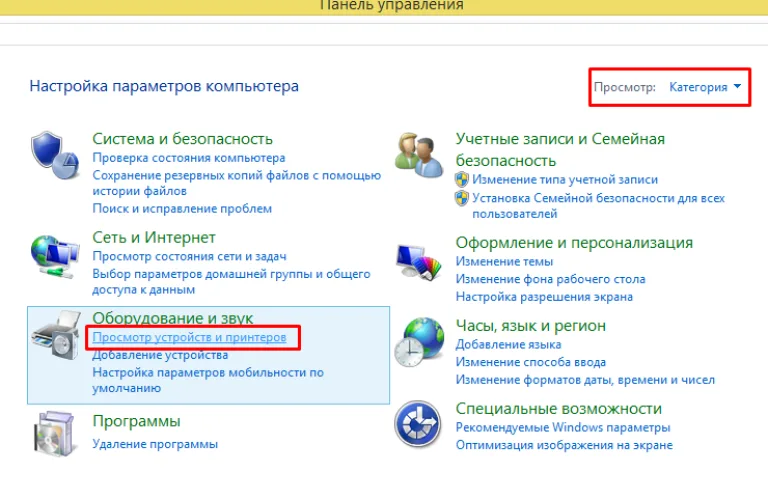Click Добавление устройства link

[160, 355]
